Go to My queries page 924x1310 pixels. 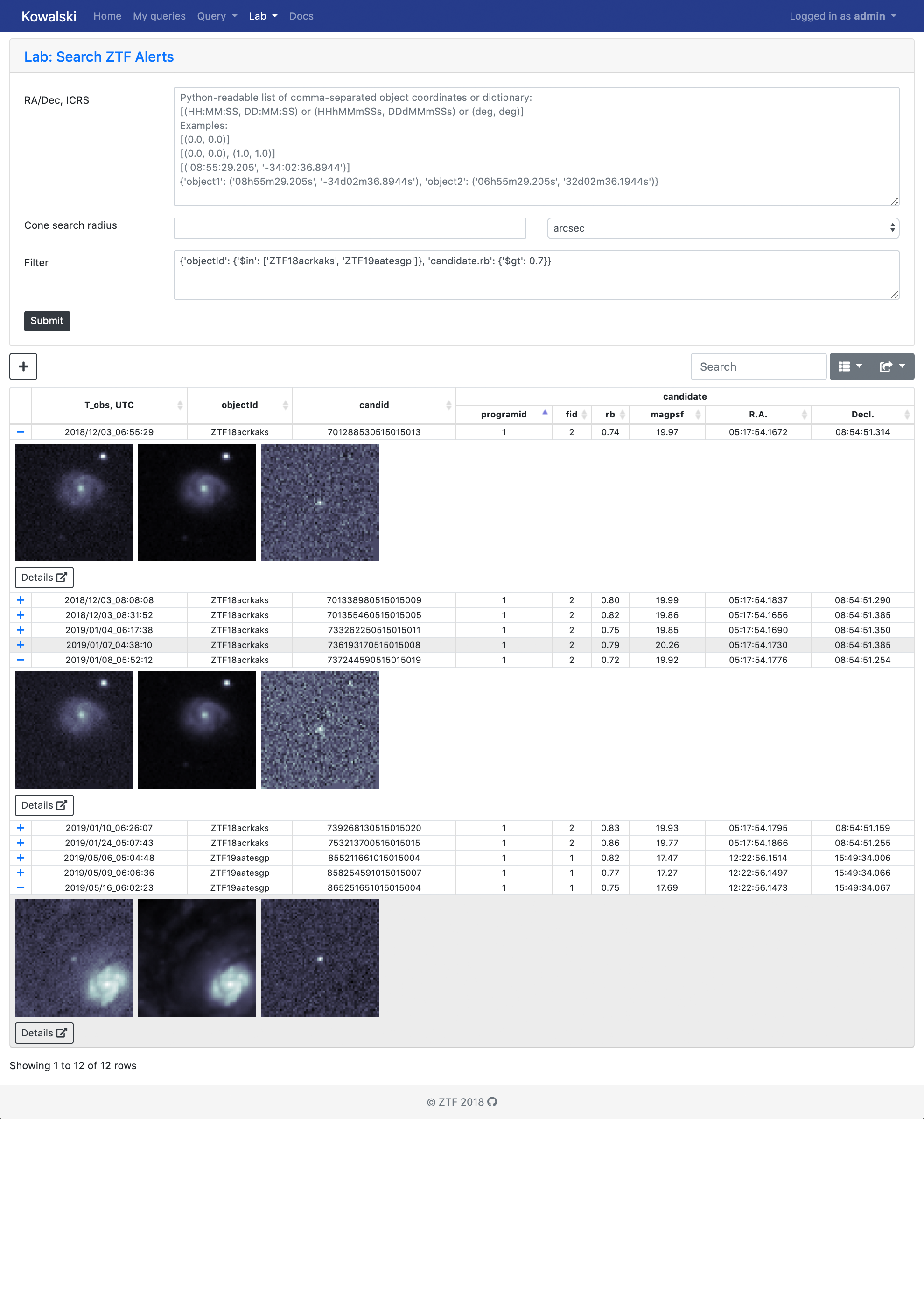click(159, 16)
